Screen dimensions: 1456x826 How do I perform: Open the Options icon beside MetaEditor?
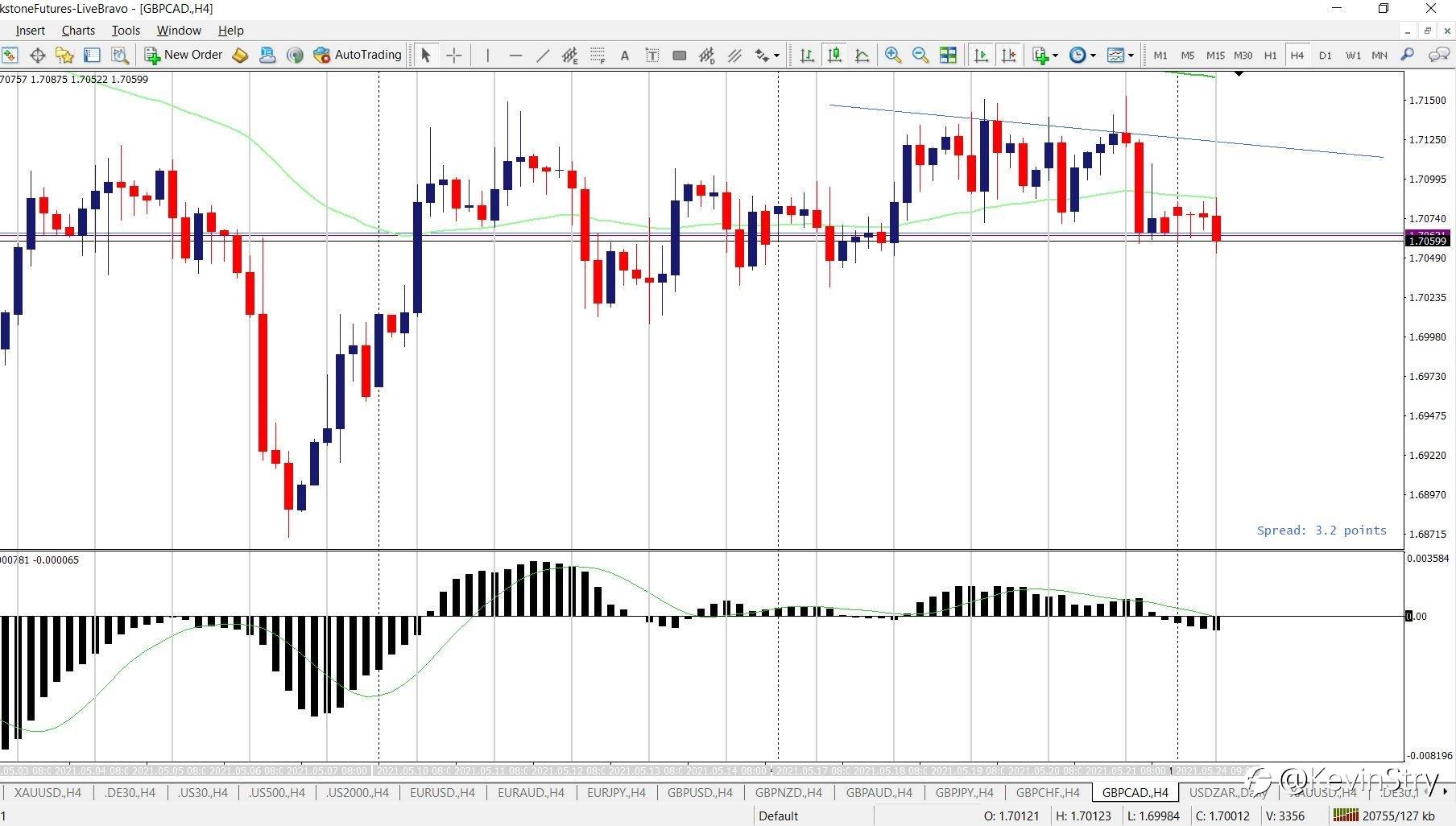click(x=267, y=55)
